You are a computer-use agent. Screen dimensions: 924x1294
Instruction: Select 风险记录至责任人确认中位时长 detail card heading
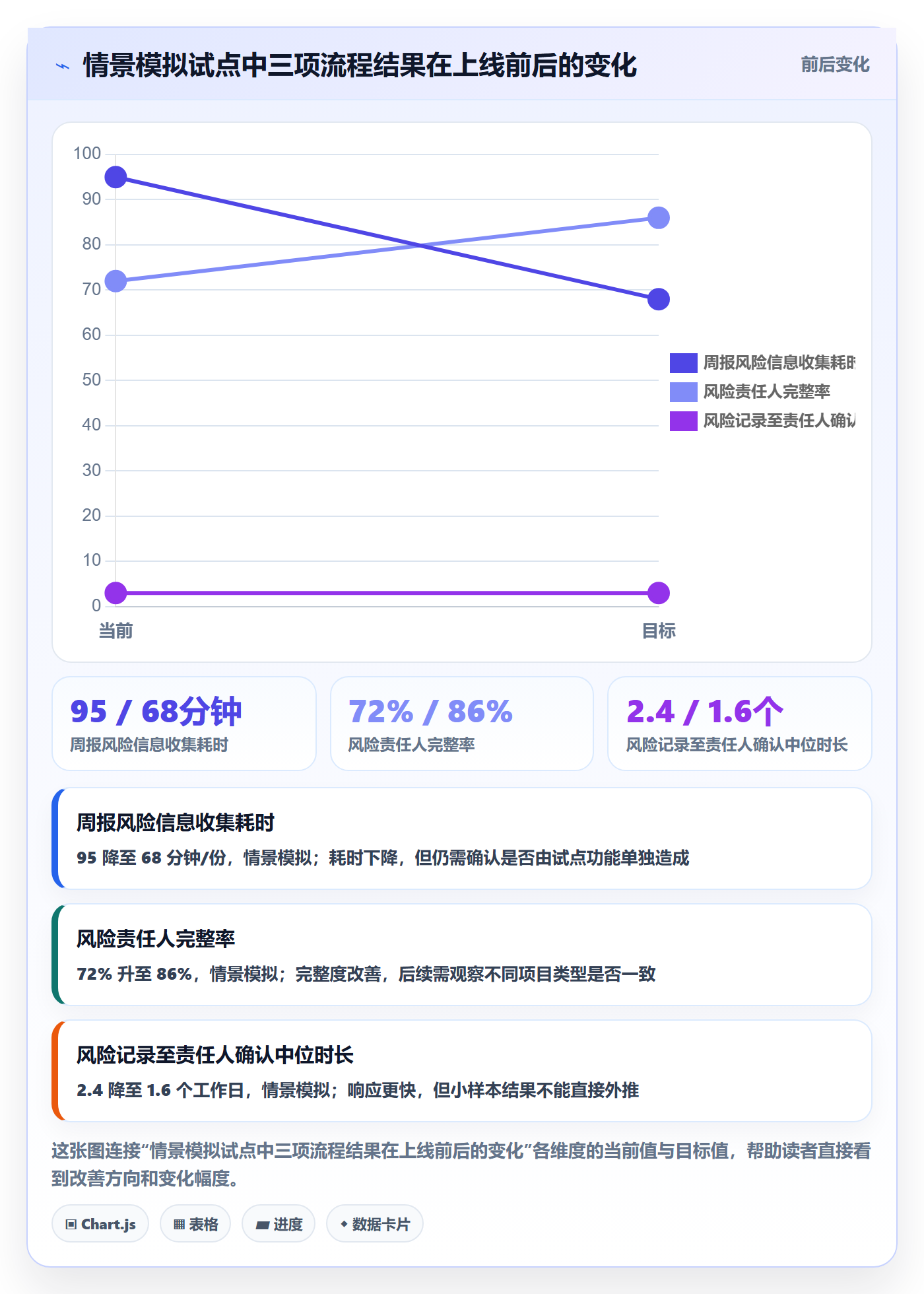point(215,1055)
